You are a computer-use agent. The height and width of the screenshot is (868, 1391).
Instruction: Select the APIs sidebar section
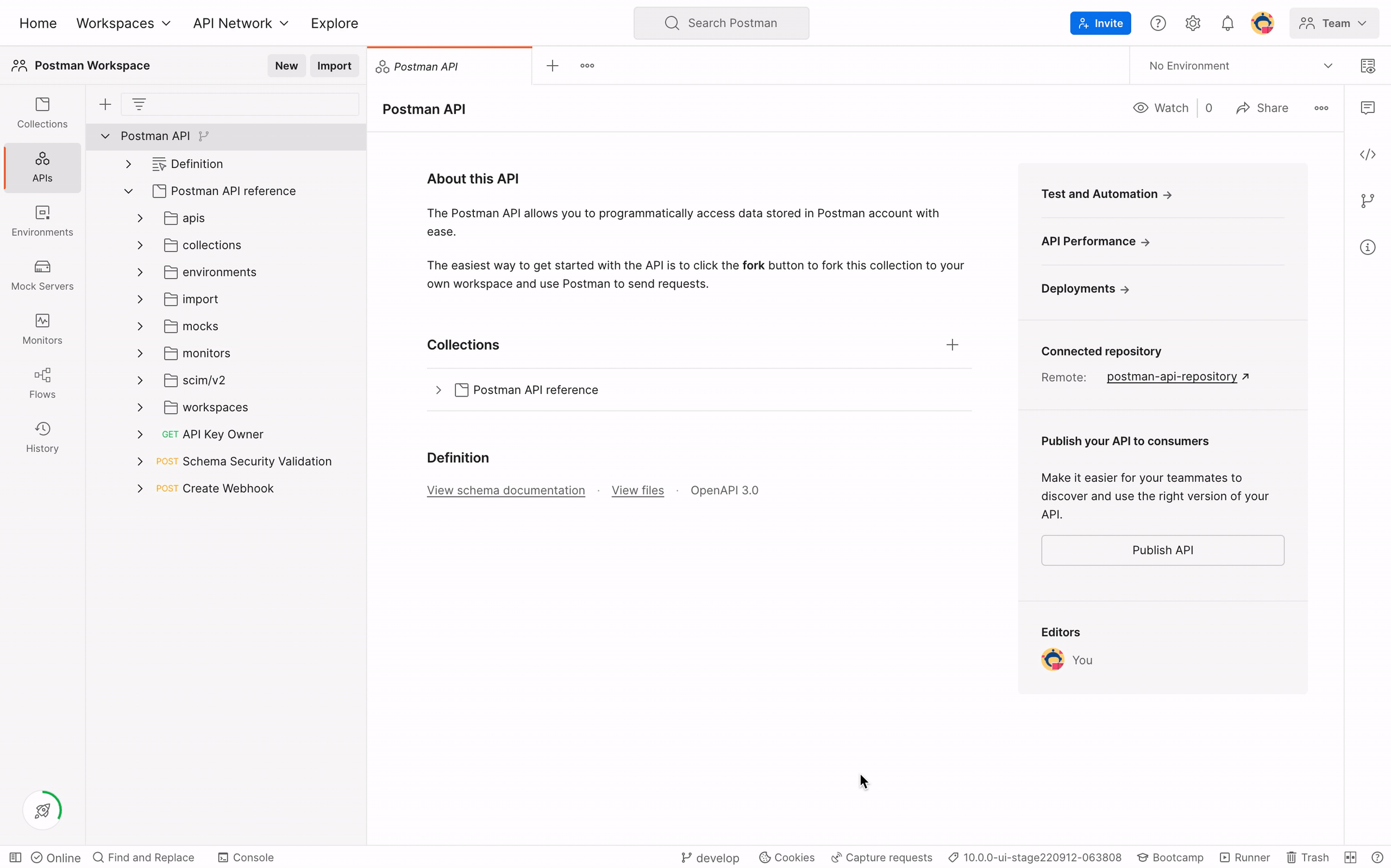tap(42, 167)
